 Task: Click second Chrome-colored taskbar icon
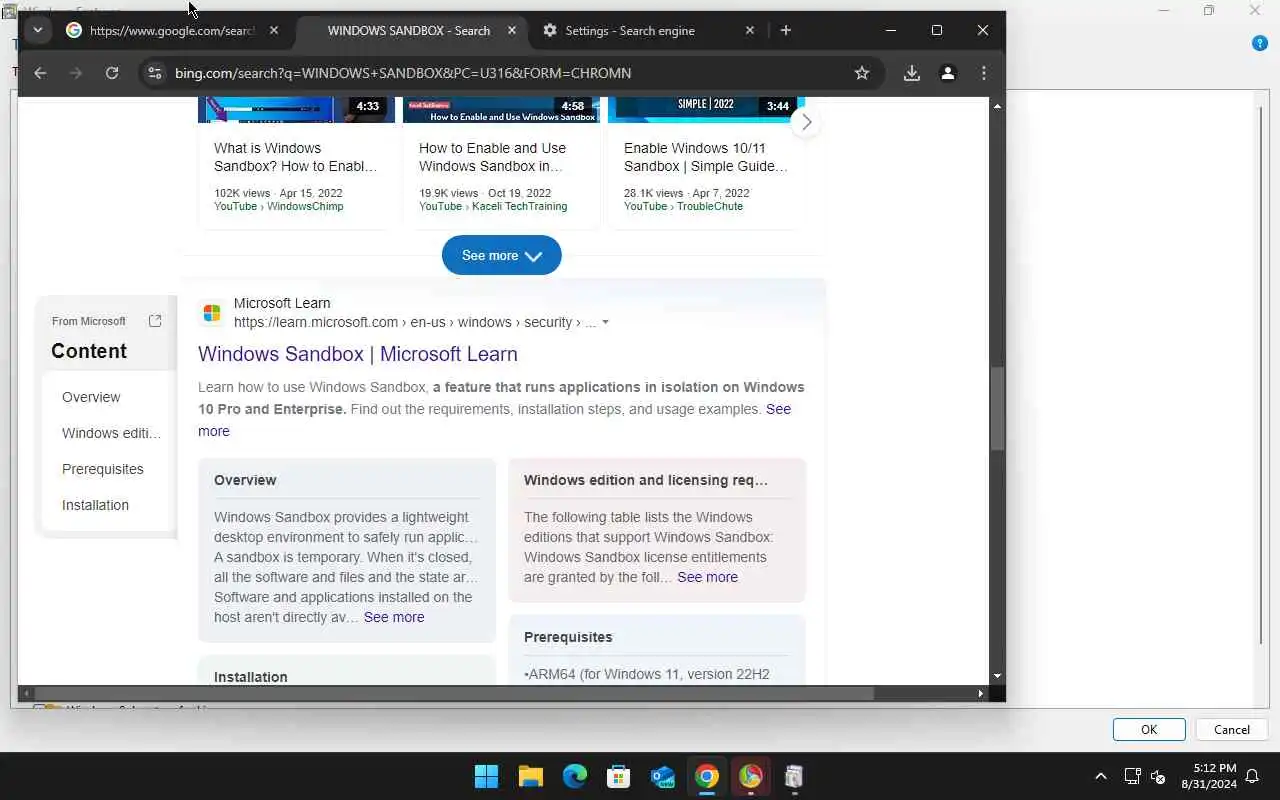coord(751,777)
